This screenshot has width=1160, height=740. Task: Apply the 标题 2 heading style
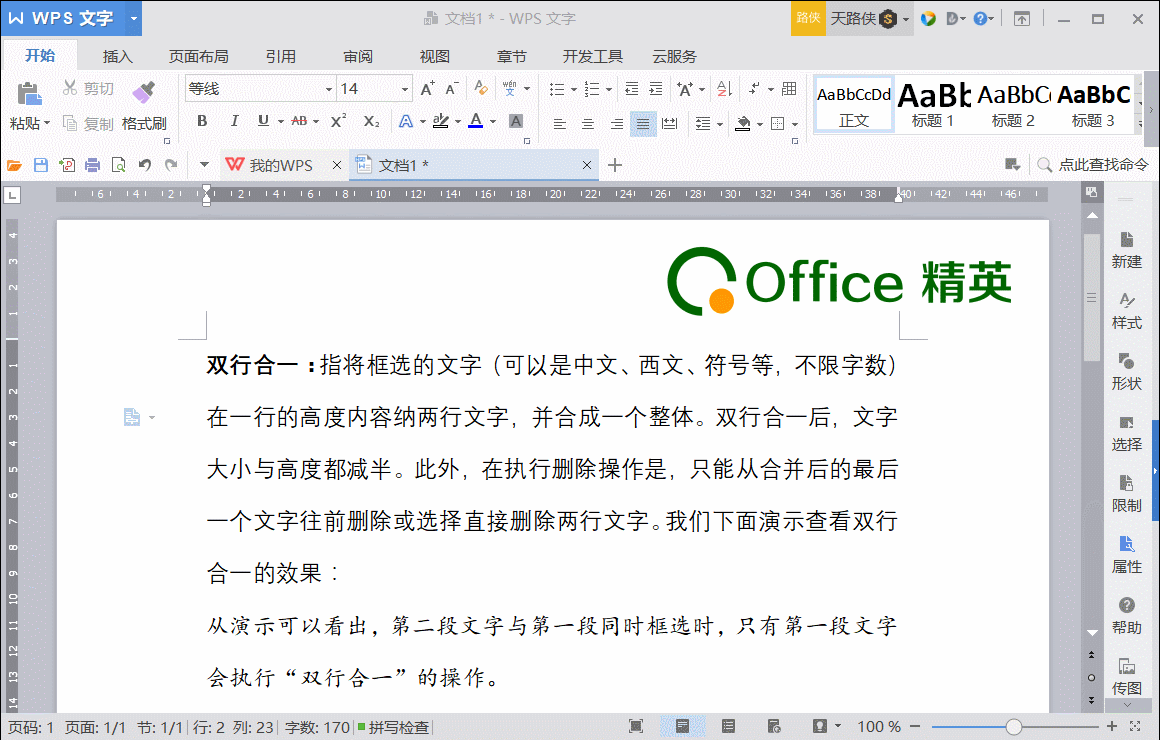click(x=1013, y=105)
